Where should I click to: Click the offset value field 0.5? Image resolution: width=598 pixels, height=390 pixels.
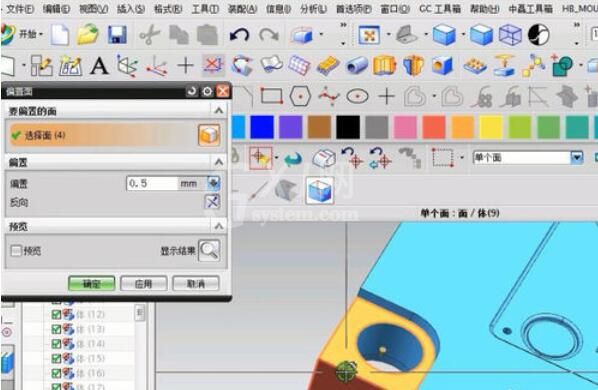[153, 183]
